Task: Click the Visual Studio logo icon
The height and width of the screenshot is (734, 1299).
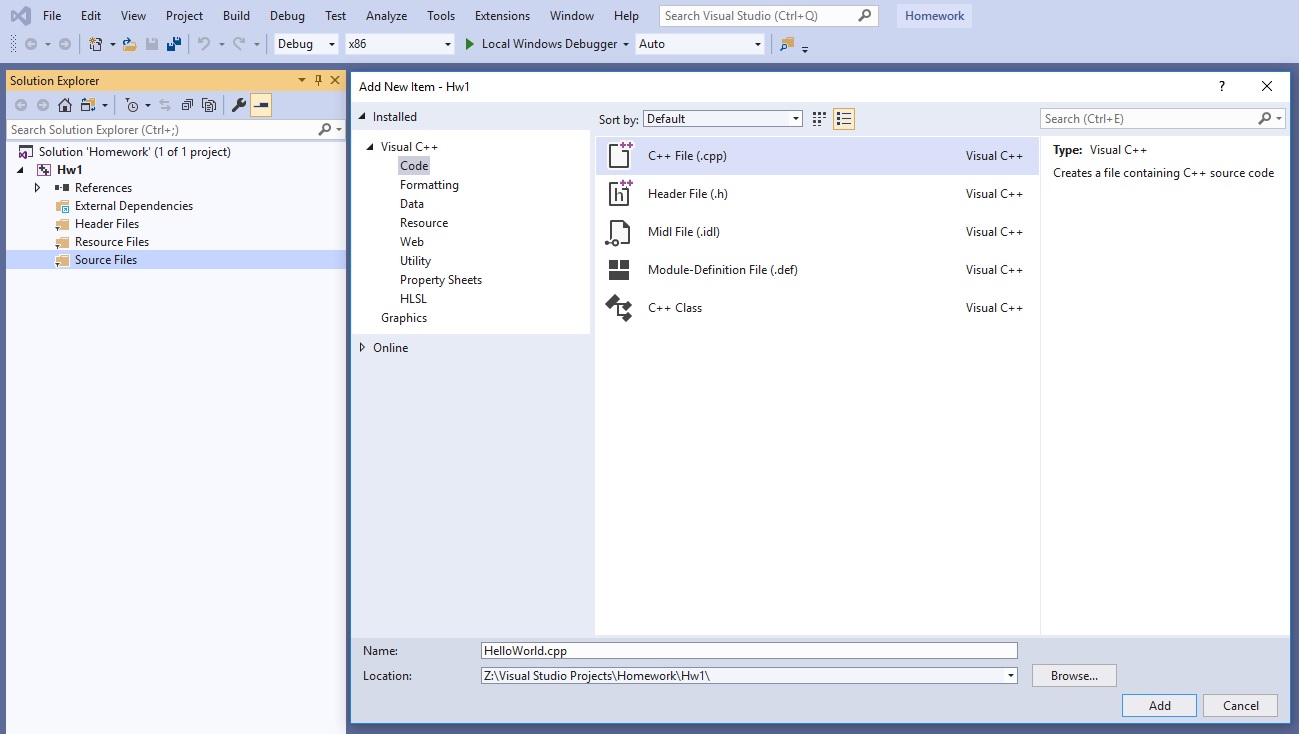Action: point(20,16)
